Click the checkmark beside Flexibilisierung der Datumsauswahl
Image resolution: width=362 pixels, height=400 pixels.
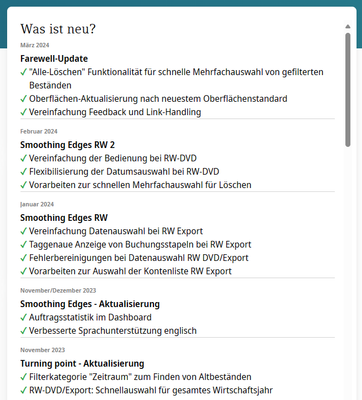[23, 172]
